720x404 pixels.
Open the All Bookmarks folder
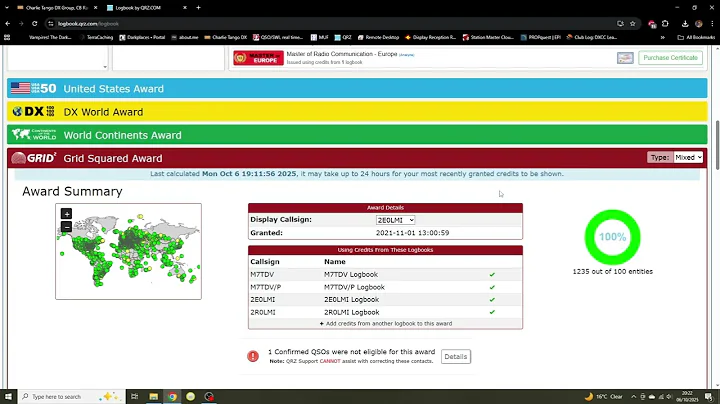pos(696,37)
